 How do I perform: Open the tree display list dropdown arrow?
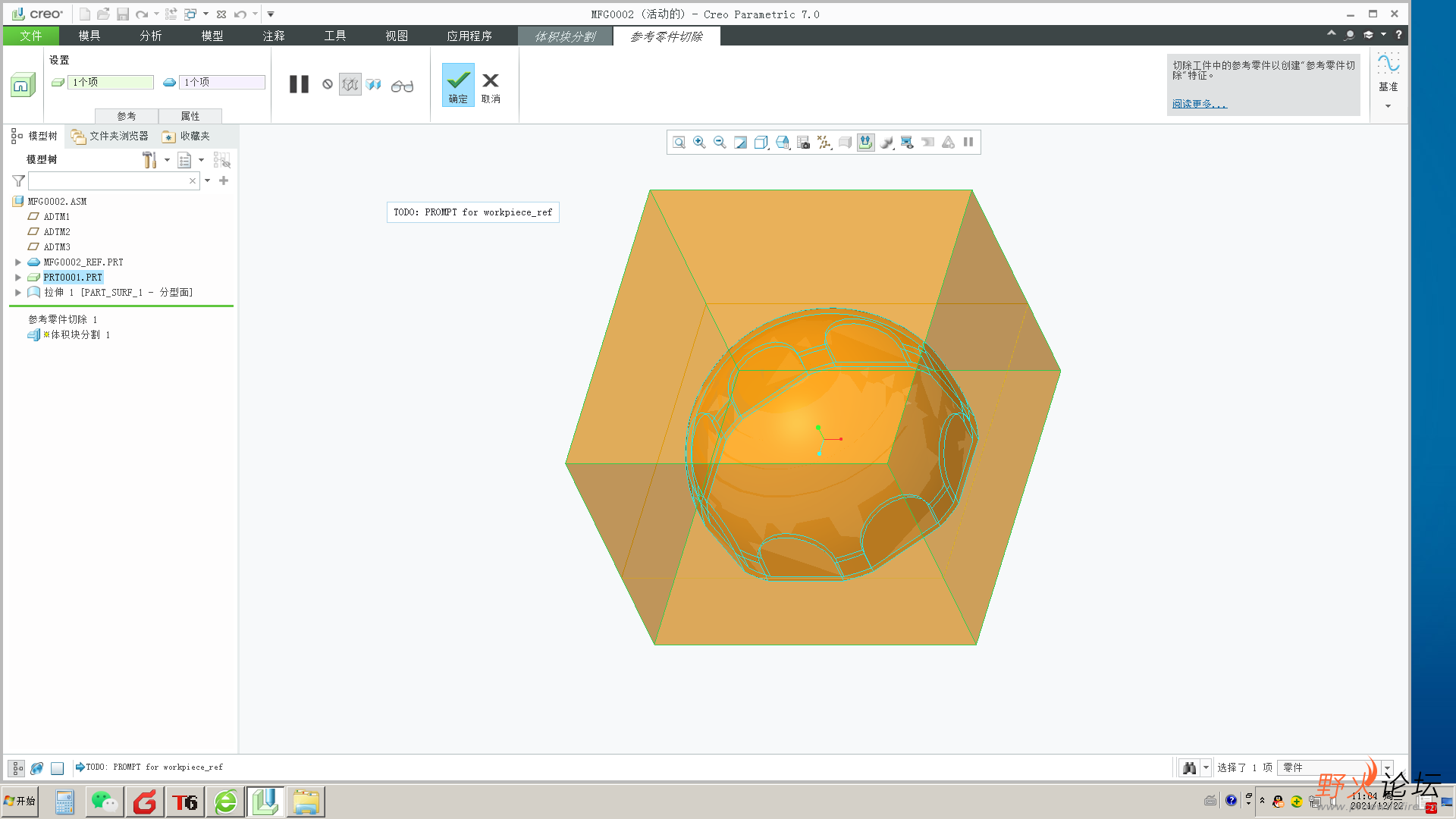(x=202, y=160)
